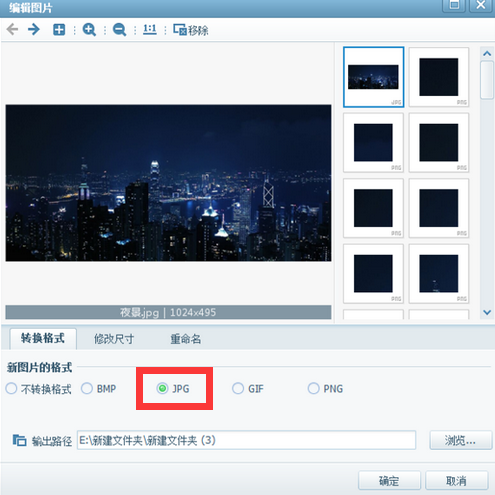Select fourth row left PNG thumbnail

click(373, 273)
